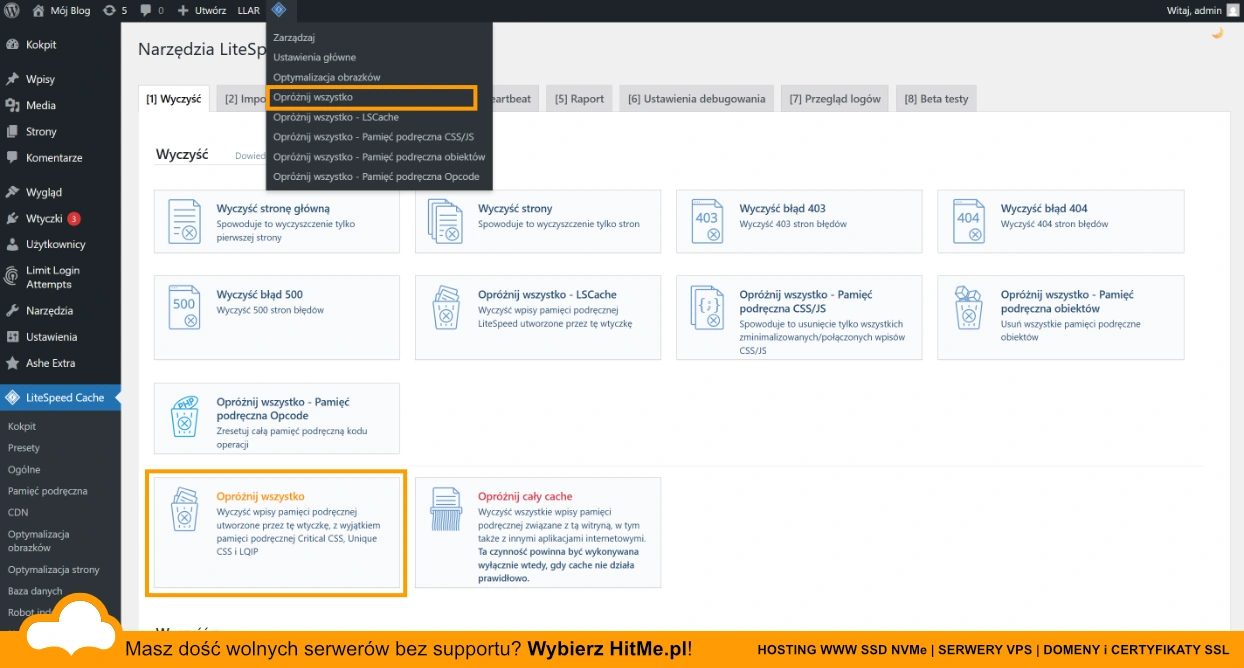Click the admin avatar icon
The image size is (1244, 668).
coord(1231,10)
